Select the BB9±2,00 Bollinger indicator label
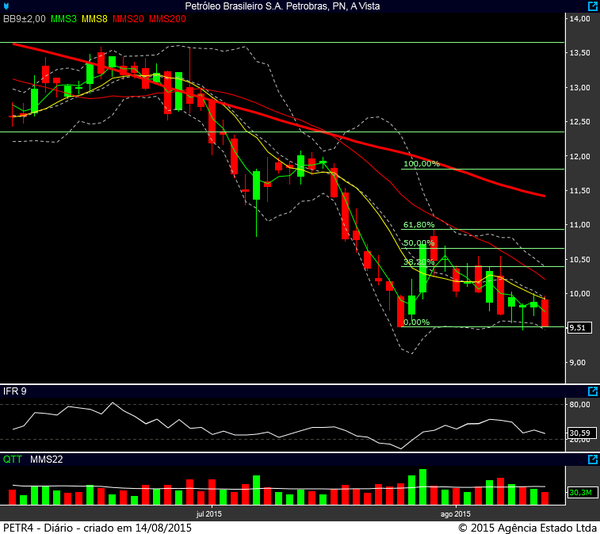 [x=25, y=19]
